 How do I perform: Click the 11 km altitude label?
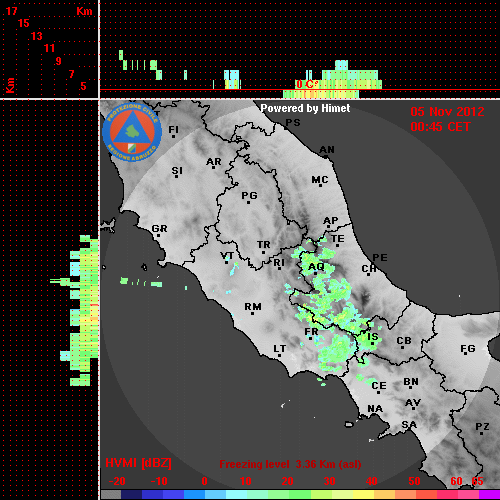[x=49, y=48]
